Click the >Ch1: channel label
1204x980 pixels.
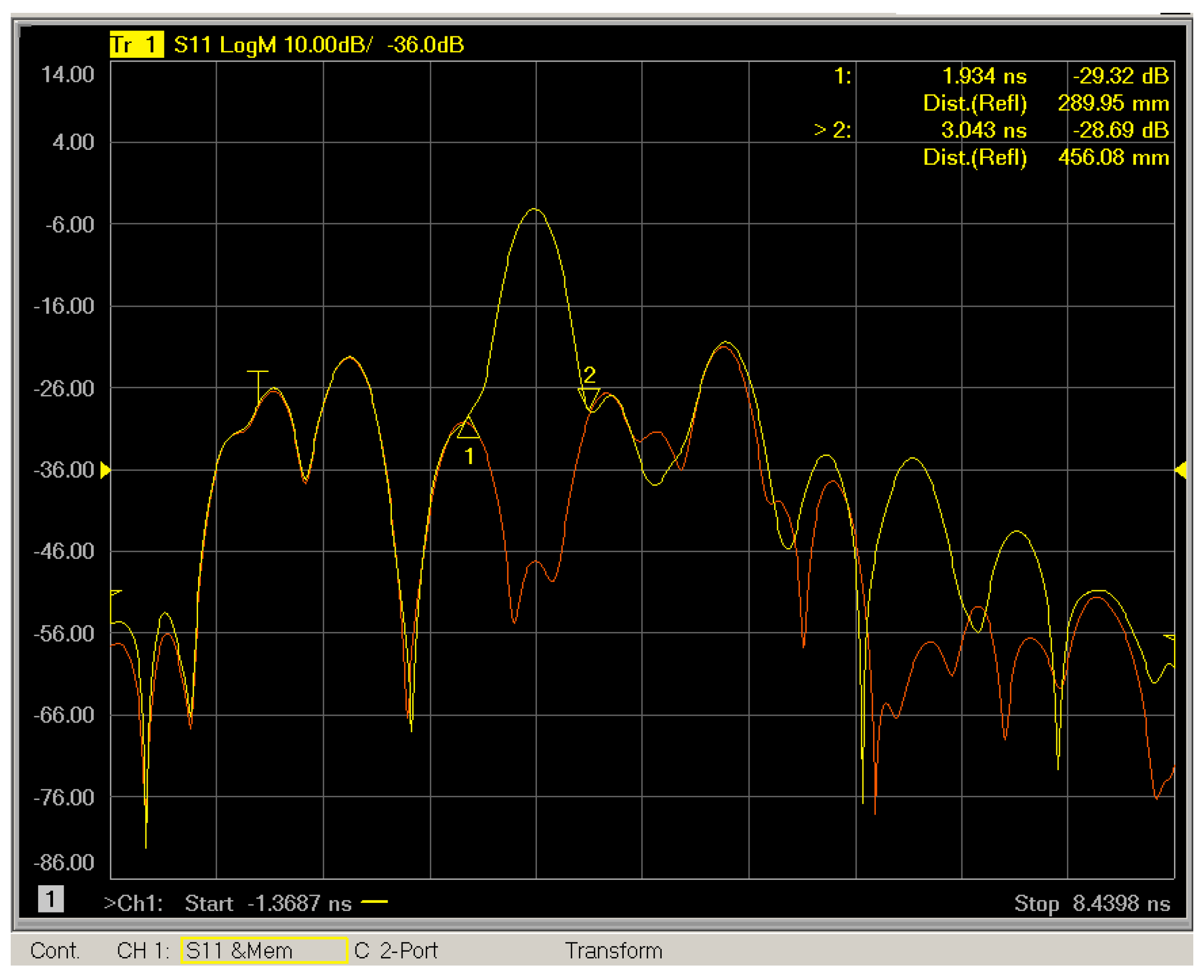click(x=133, y=903)
